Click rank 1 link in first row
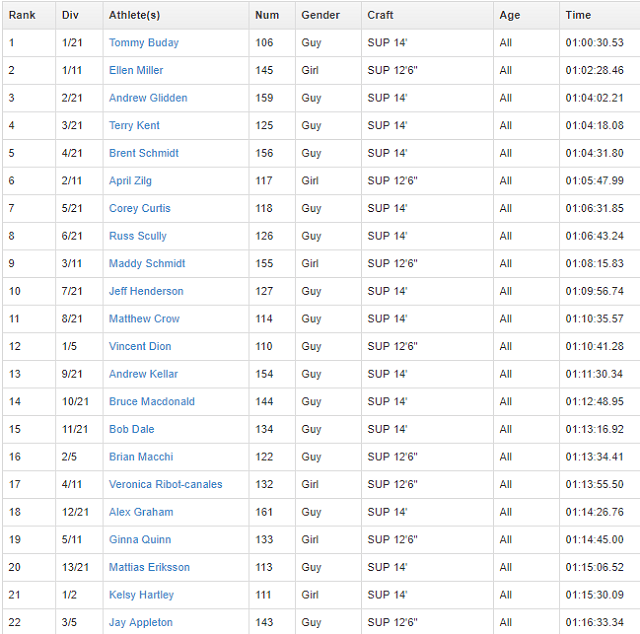640x634 pixels. [x=12, y=43]
